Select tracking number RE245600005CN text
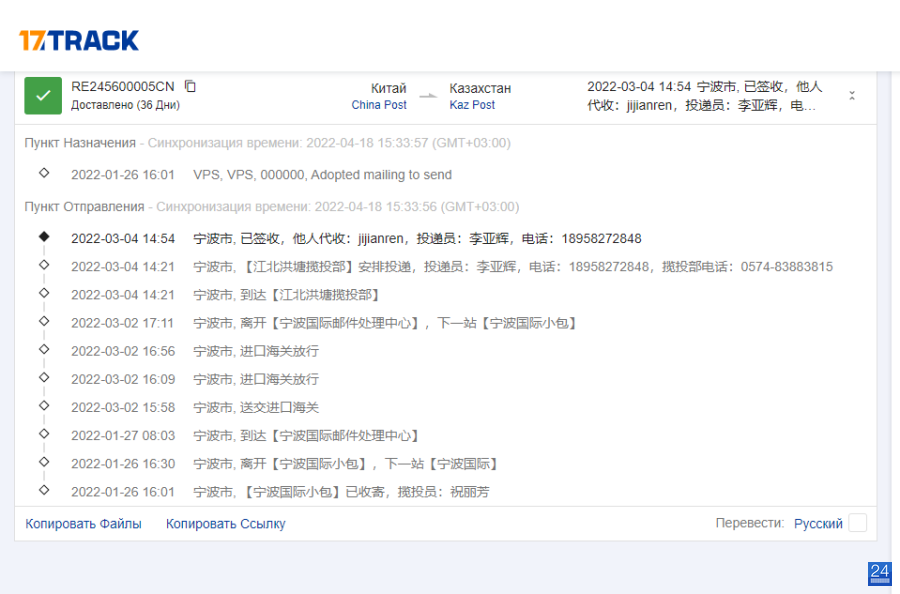Image resolution: width=900 pixels, height=594 pixels. pyautogui.click(x=123, y=87)
